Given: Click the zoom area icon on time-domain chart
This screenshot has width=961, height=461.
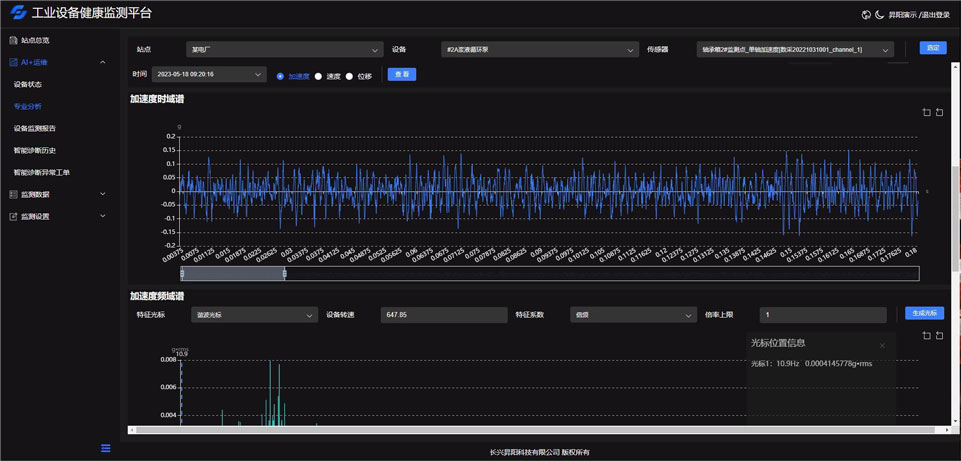Looking at the screenshot, I should tap(926, 113).
